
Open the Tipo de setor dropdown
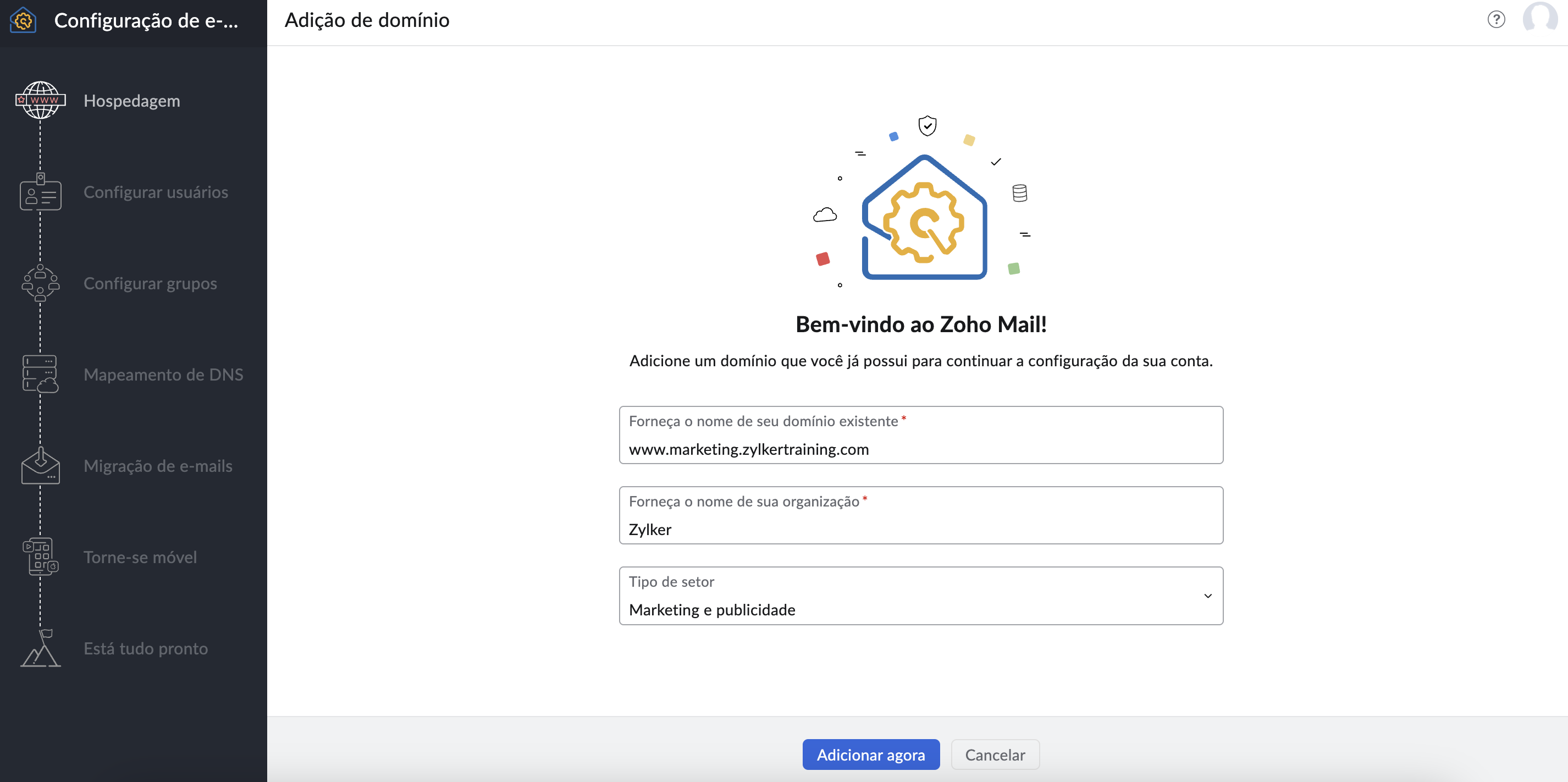click(x=921, y=596)
